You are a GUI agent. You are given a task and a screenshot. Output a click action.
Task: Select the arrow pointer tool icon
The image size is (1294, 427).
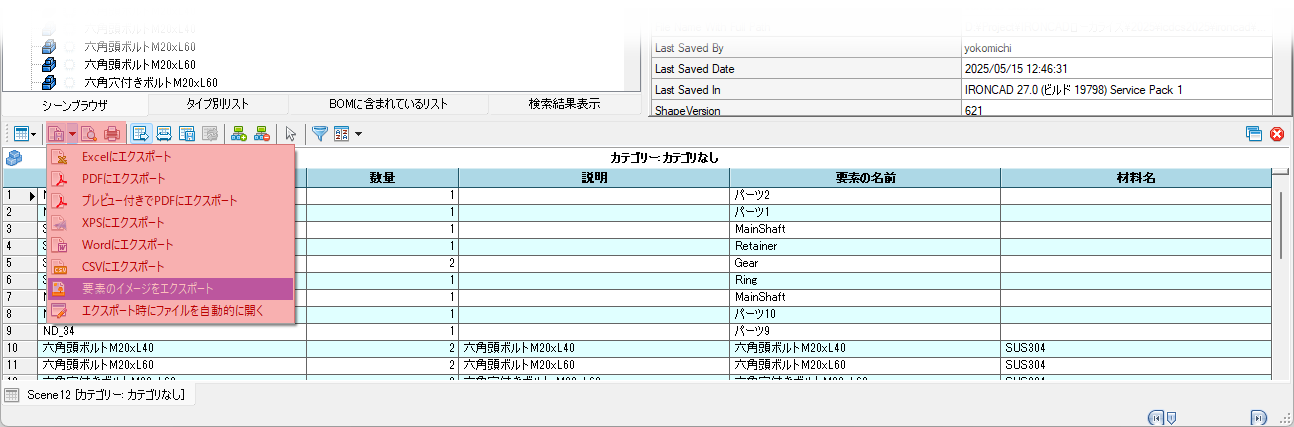pos(291,133)
